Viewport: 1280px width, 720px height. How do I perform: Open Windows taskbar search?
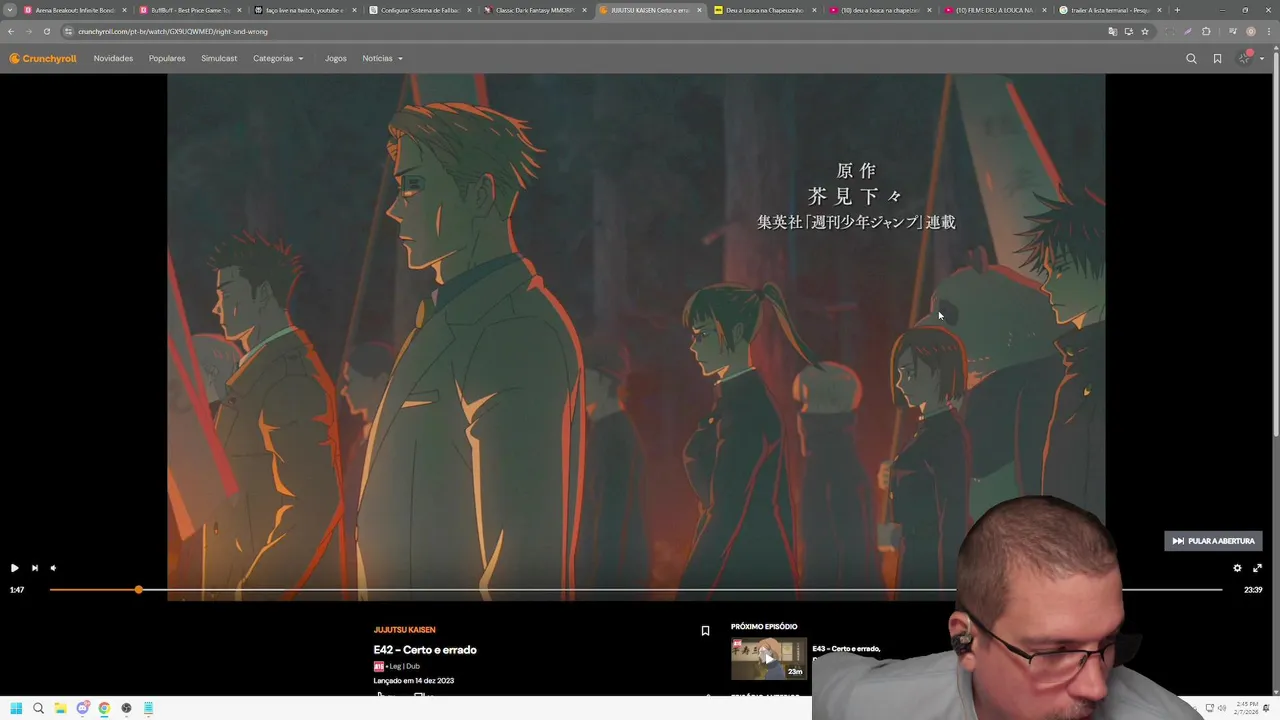point(38,708)
